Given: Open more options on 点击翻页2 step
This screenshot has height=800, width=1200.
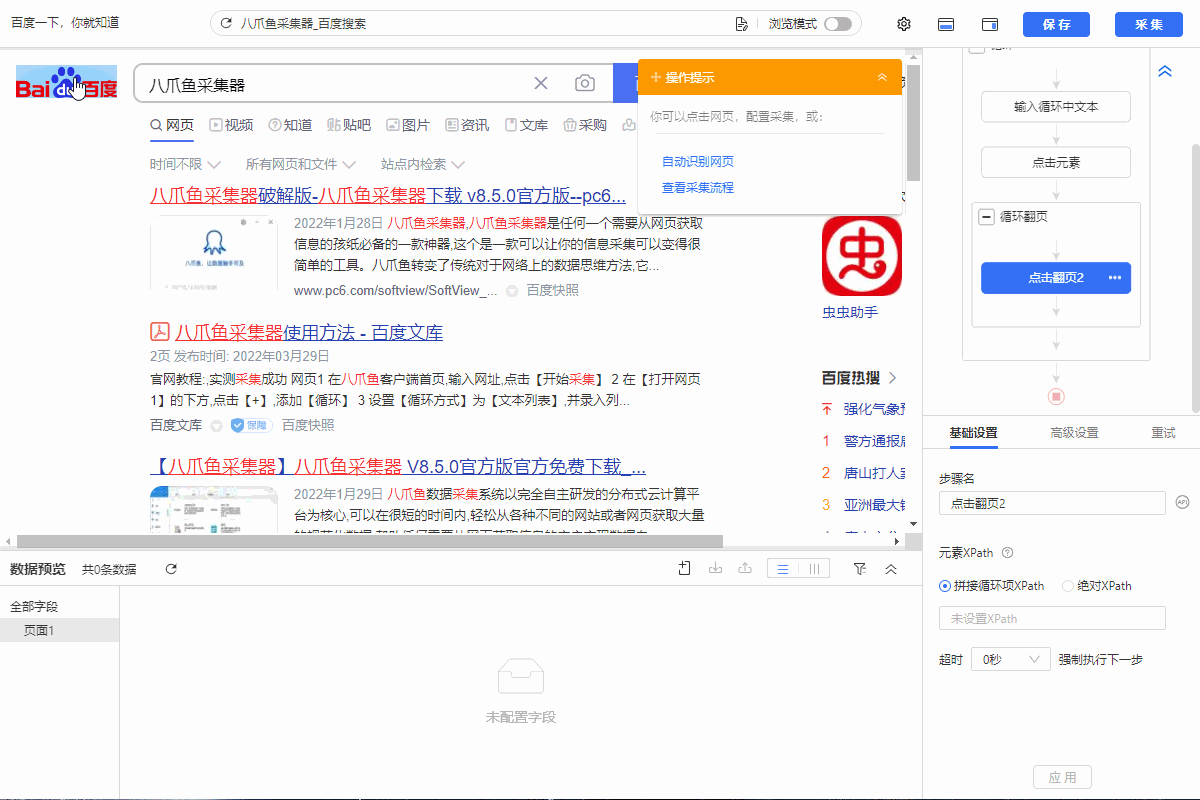Looking at the screenshot, I should click(1115, 278).
